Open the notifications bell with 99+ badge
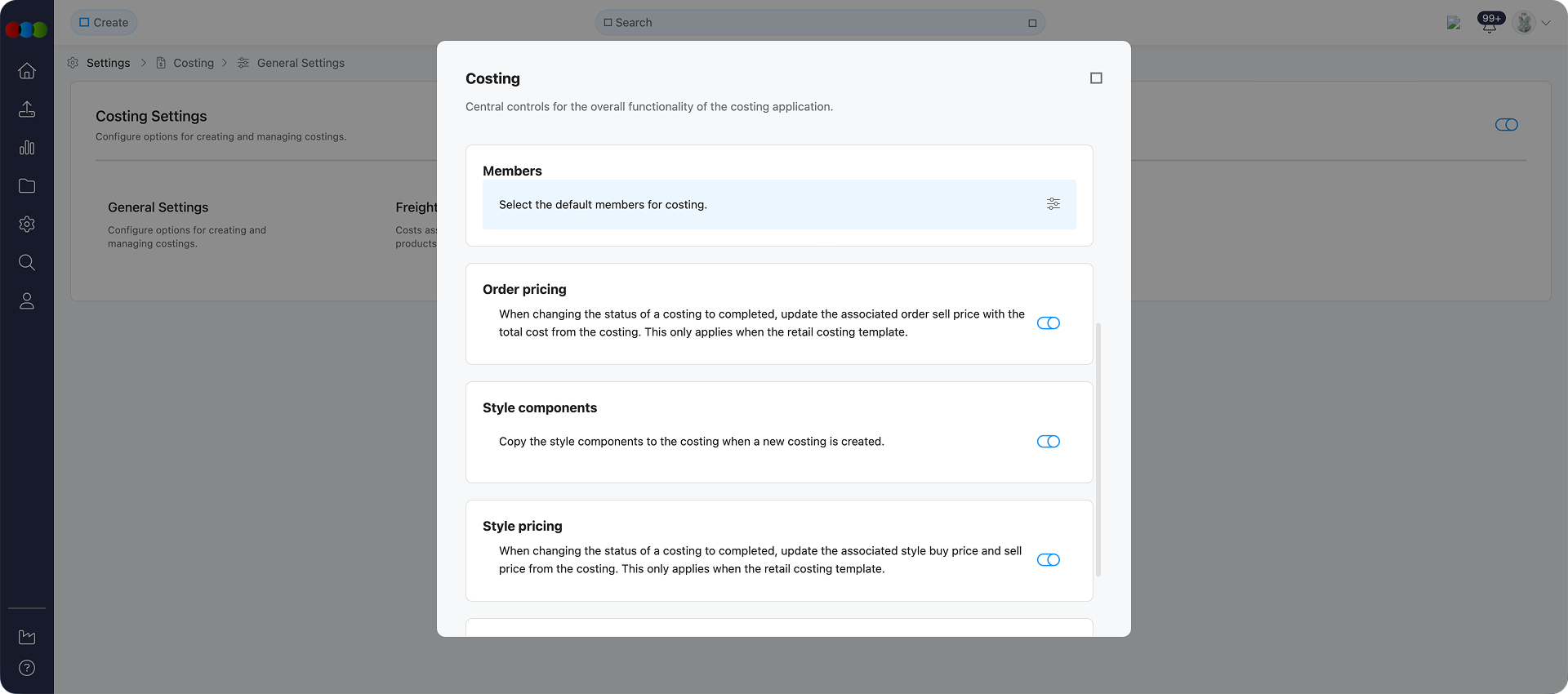1568x694 pixels. 1490,24
